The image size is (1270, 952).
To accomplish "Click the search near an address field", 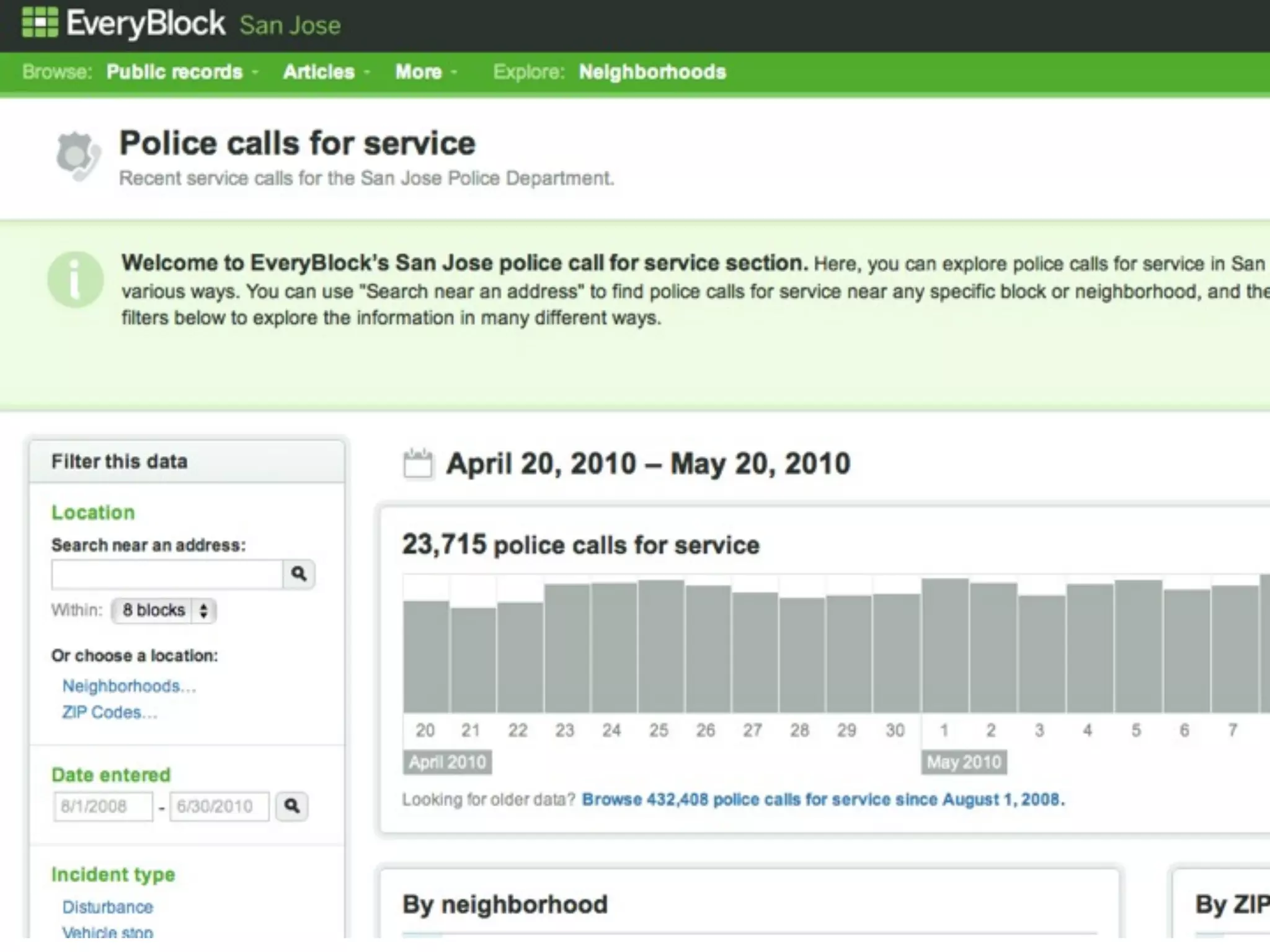I will pyautogui.click(x=167, y=574).
